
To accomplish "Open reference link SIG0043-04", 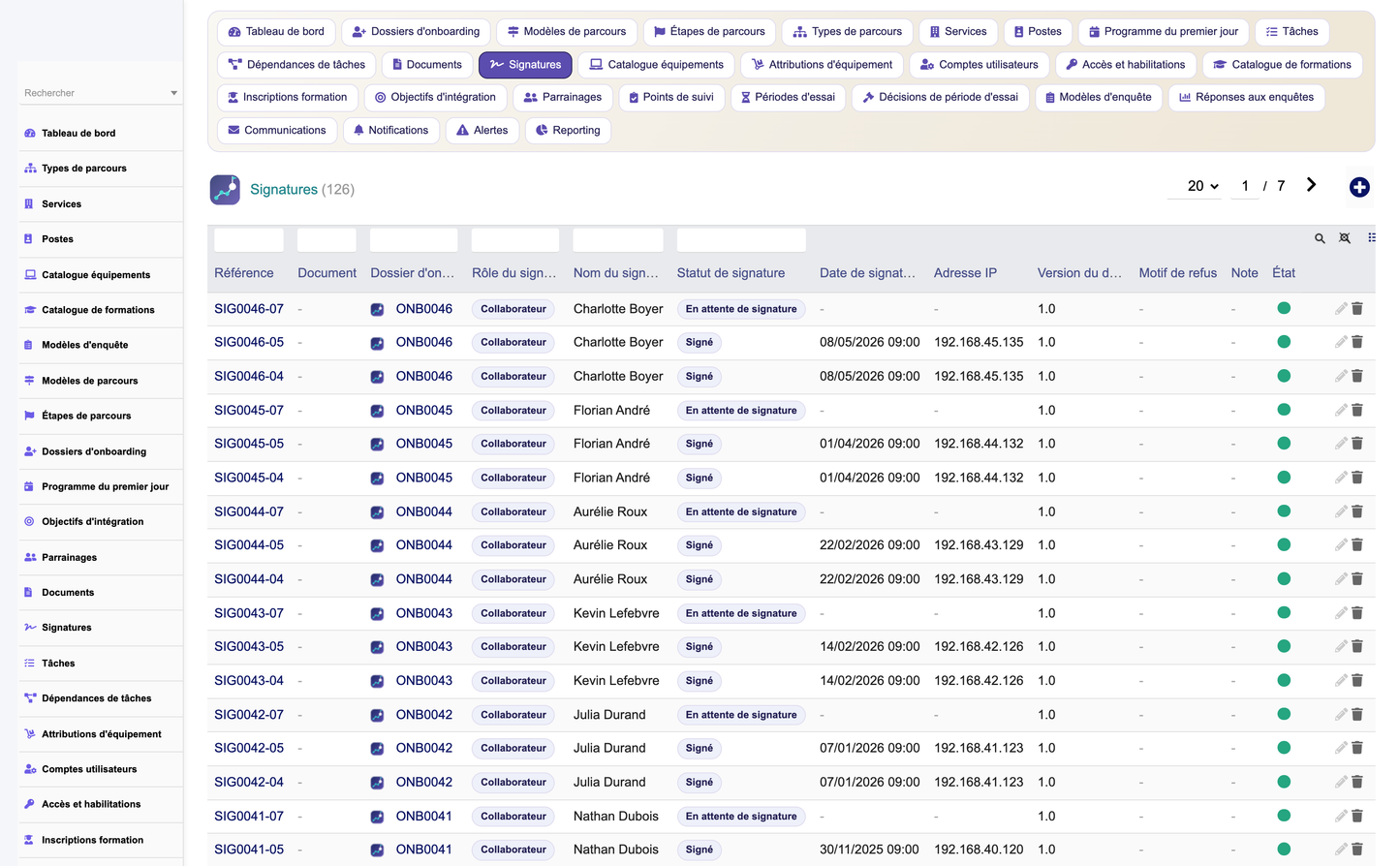I will click(249, 680).
